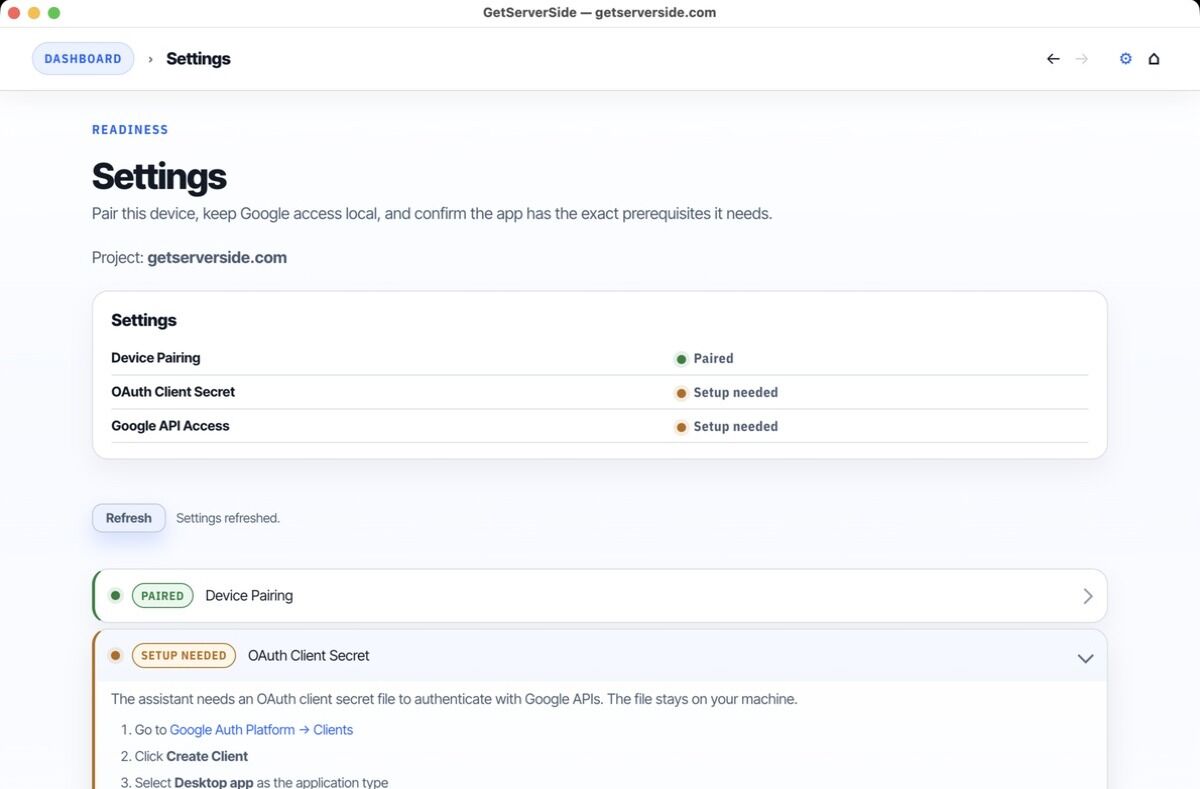This screenshot has width=1200, height=789.
Task: Click the green dot inside Device Pairing card
Action: pyautogui.click(x=117, y=595)
